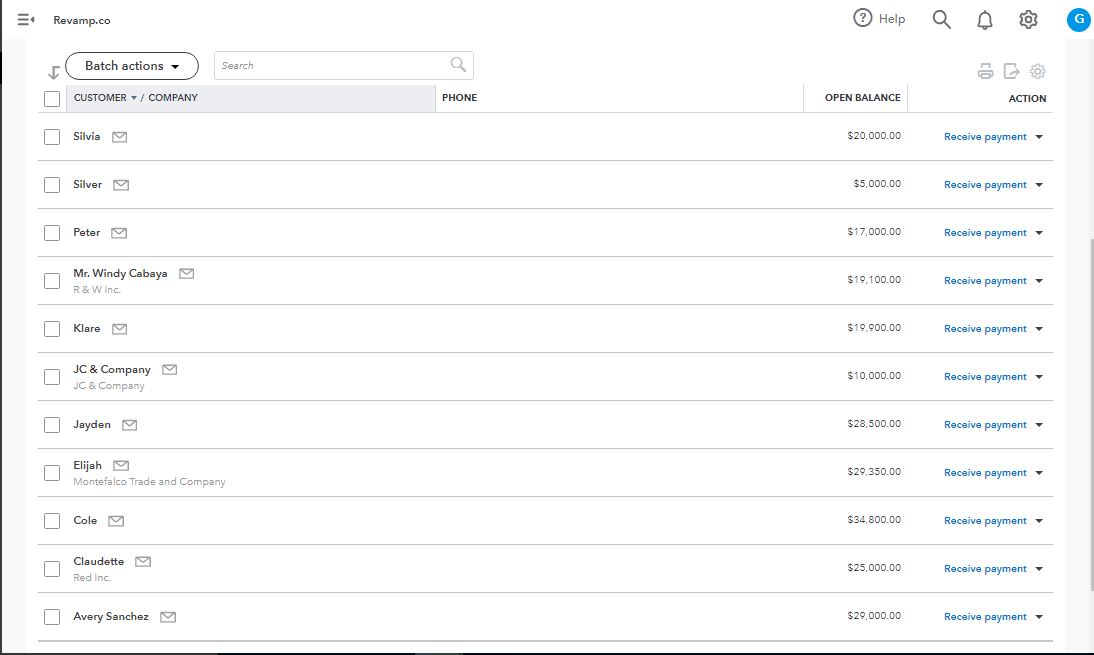This screenshot has height=655, width=1094.
Task: Click Receive payment for Silver
Action: click(985, 185)
